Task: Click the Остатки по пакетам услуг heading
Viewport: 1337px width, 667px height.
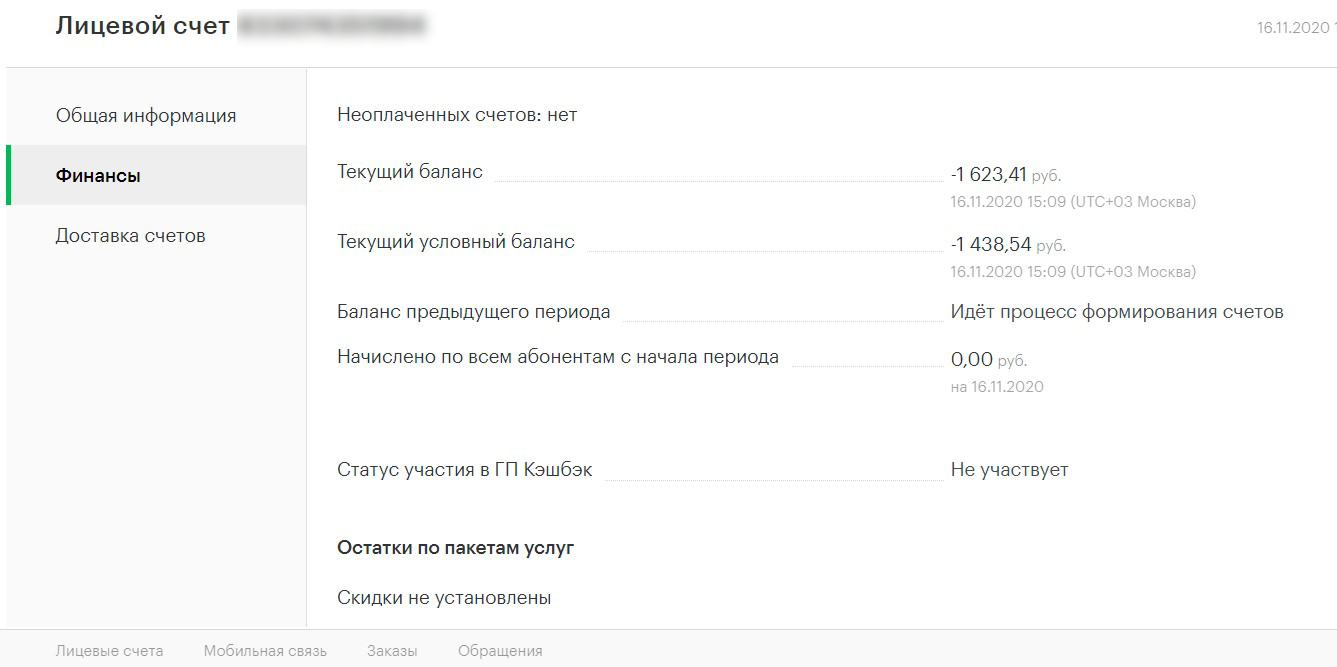Action: click(x=456, y=548)
